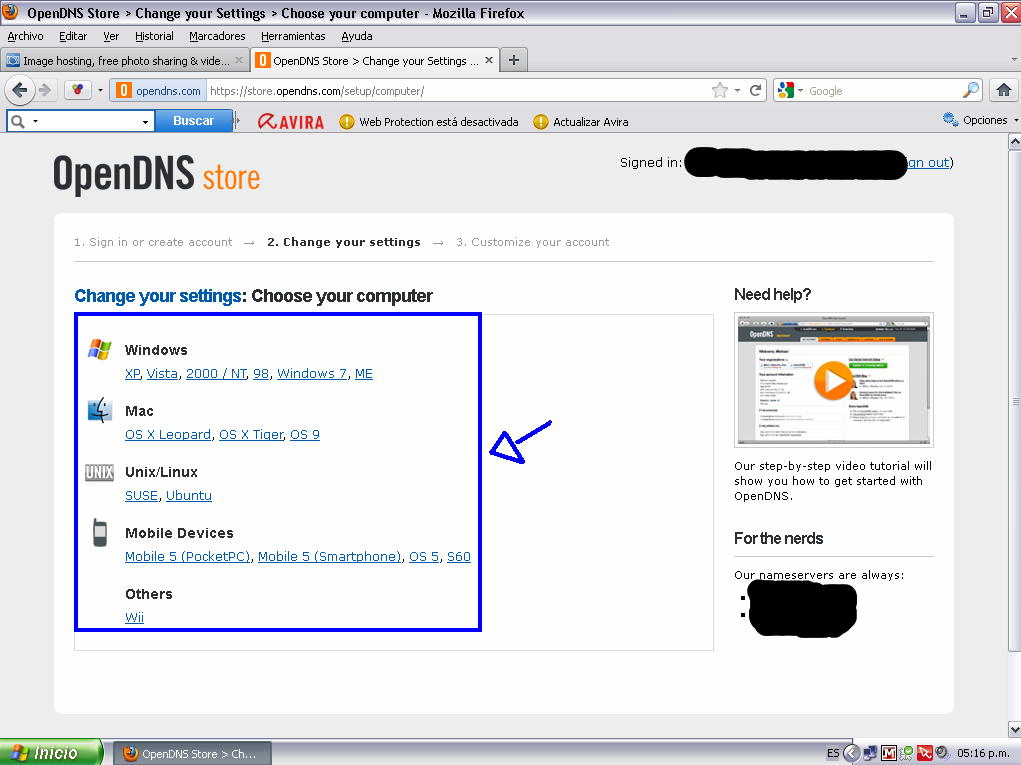1021x765 pixels.
Task: Reload the page with the refresh icon
Action: (755, 90)
